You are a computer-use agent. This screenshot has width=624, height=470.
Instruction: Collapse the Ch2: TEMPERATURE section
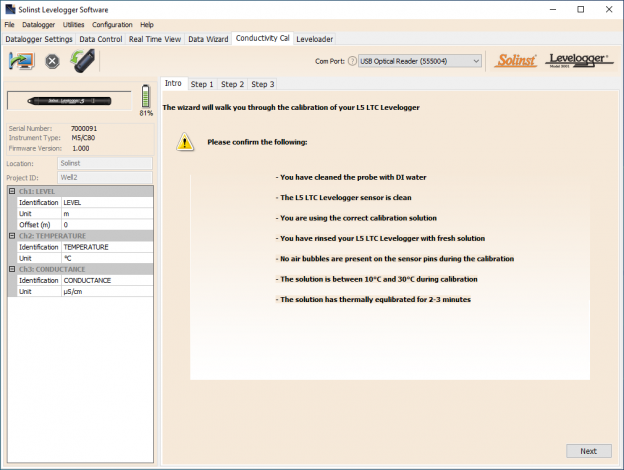12,235
